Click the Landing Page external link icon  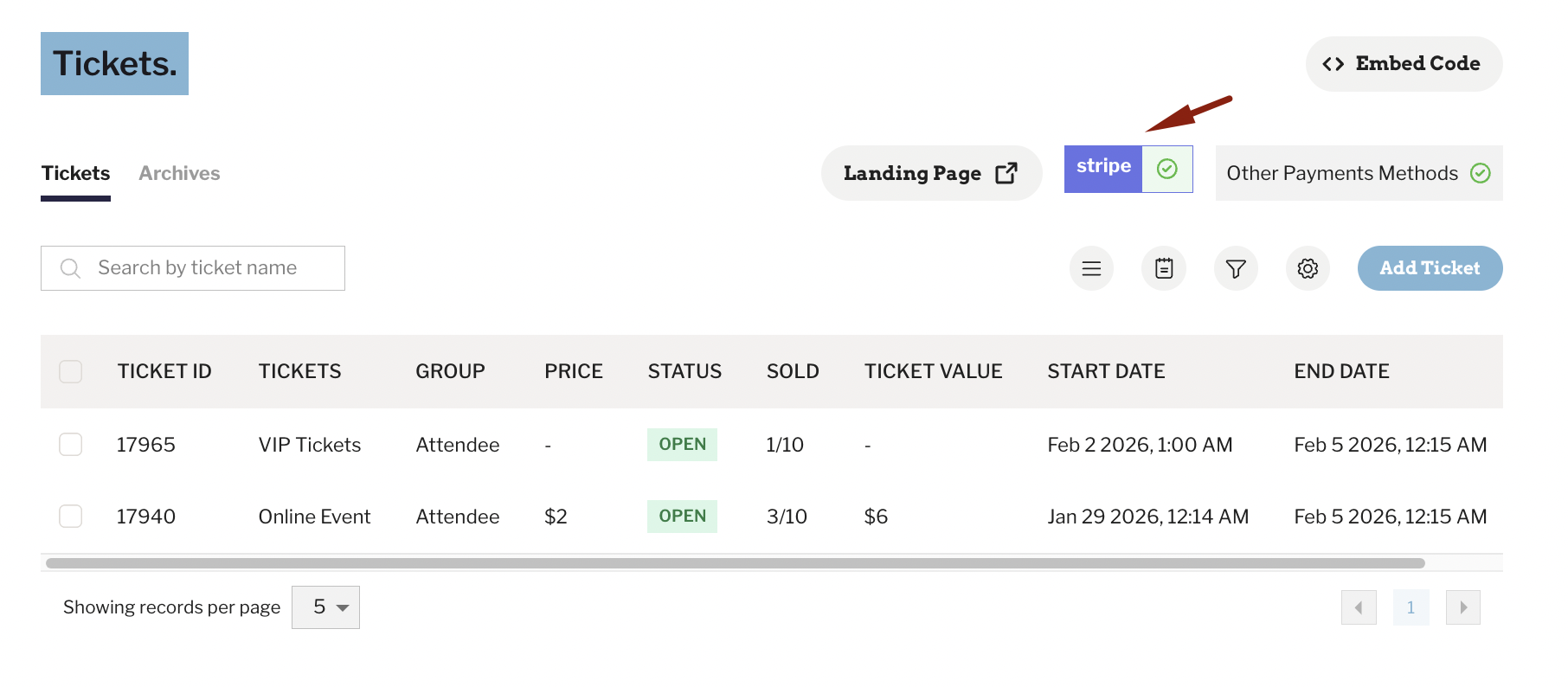pyautogui.click(x=1006, y=173)
